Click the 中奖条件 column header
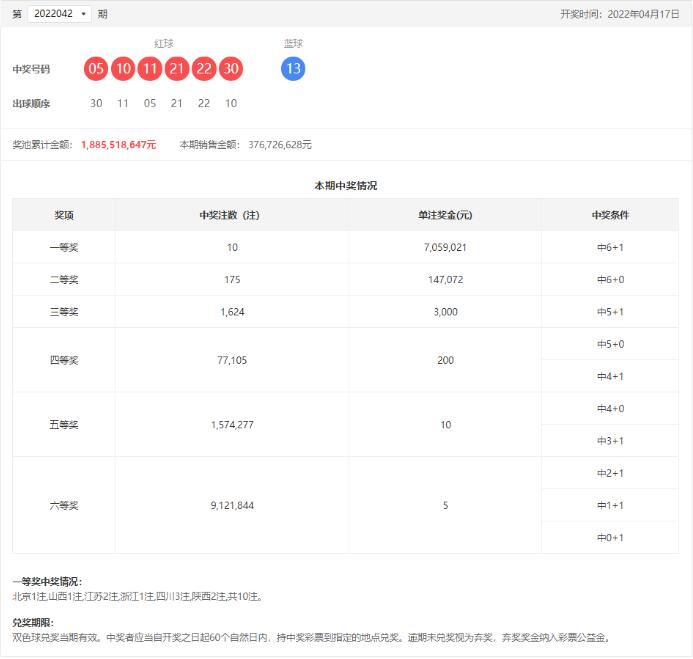 610,215
